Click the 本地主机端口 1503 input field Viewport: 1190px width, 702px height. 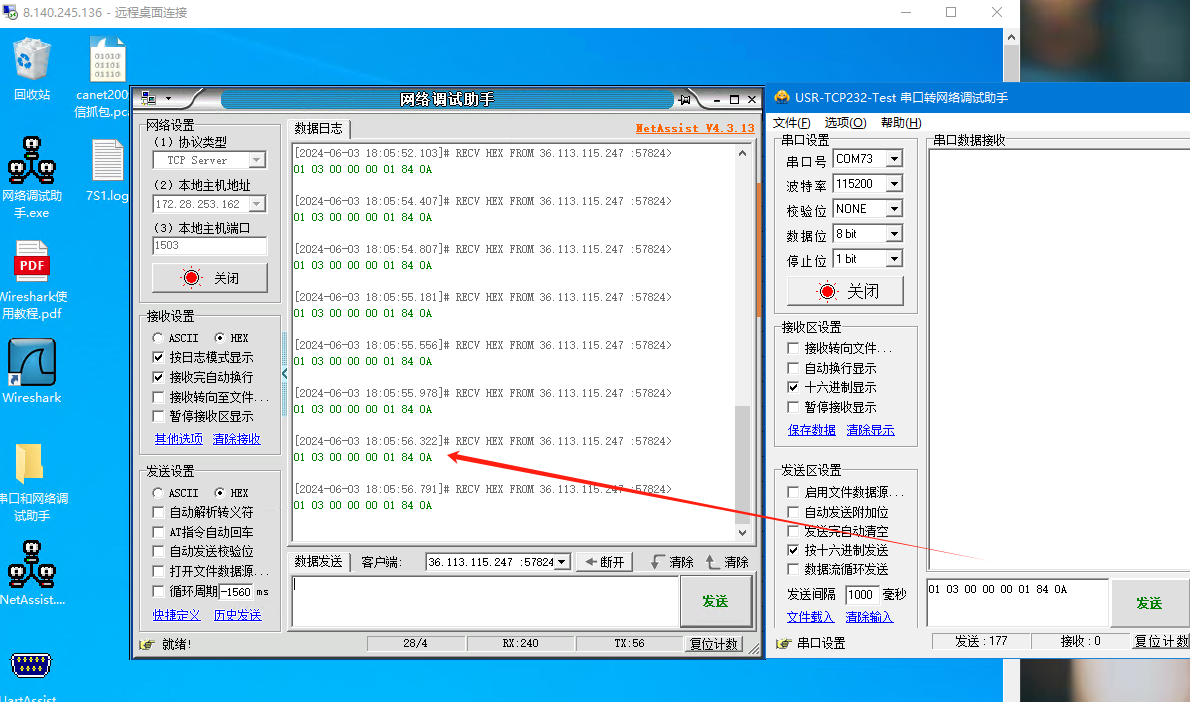click(209, 245)
